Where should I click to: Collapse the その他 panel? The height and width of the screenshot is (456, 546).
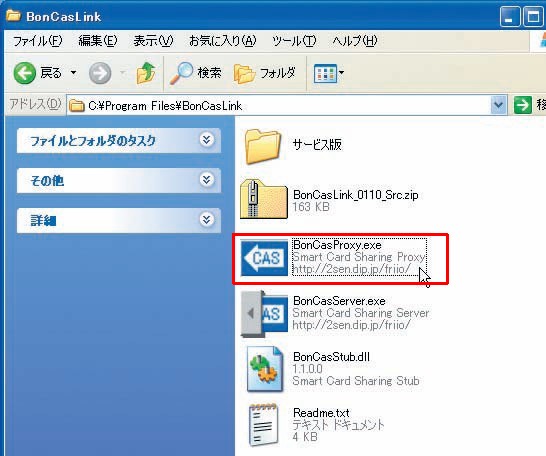207,180
